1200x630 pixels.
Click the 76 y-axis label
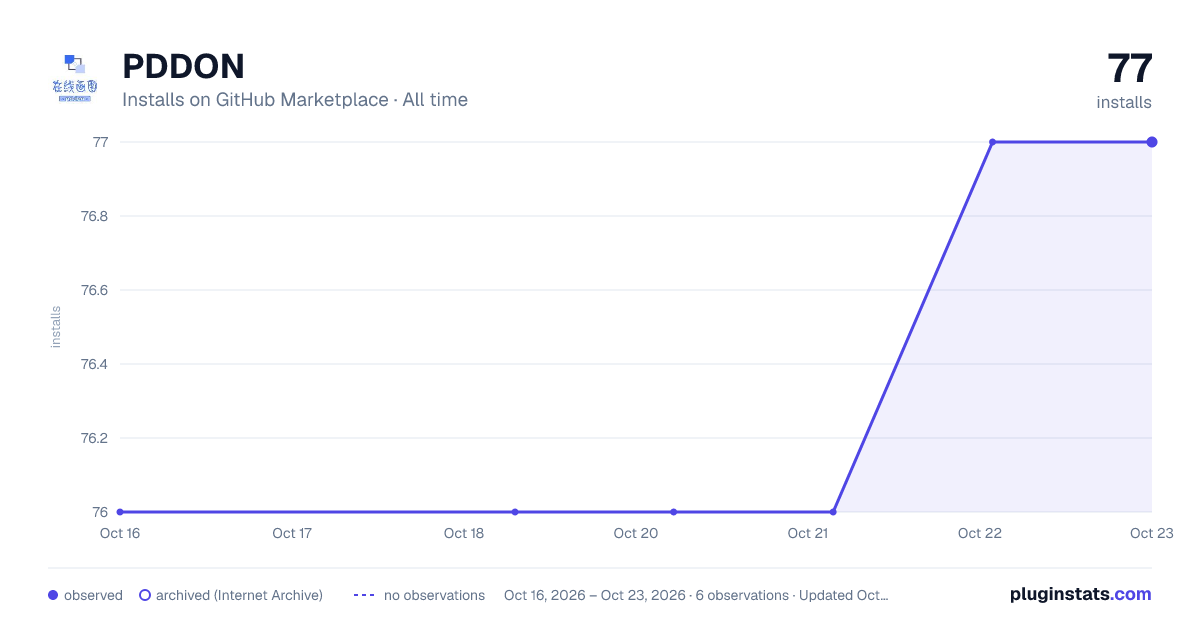[100, 512]
